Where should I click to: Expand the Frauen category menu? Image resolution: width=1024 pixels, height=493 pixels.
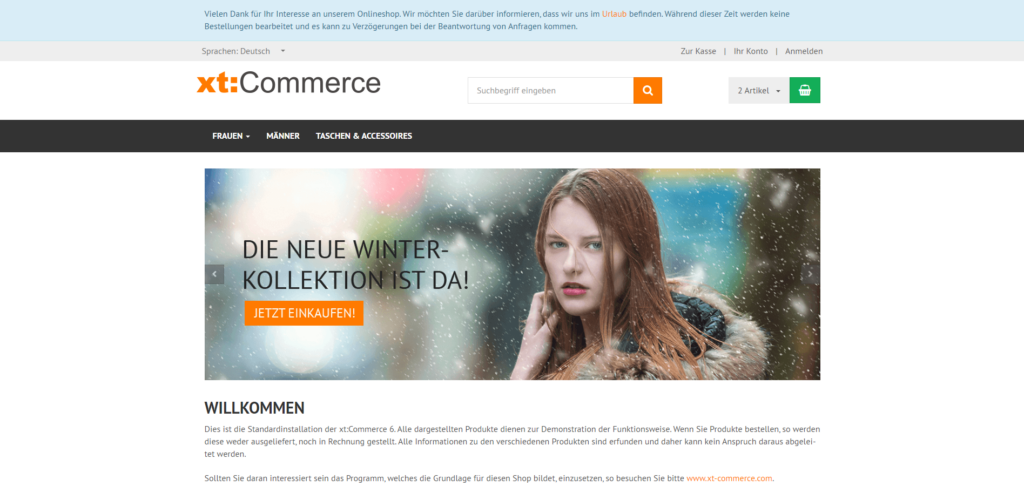[x=231, y=136]
